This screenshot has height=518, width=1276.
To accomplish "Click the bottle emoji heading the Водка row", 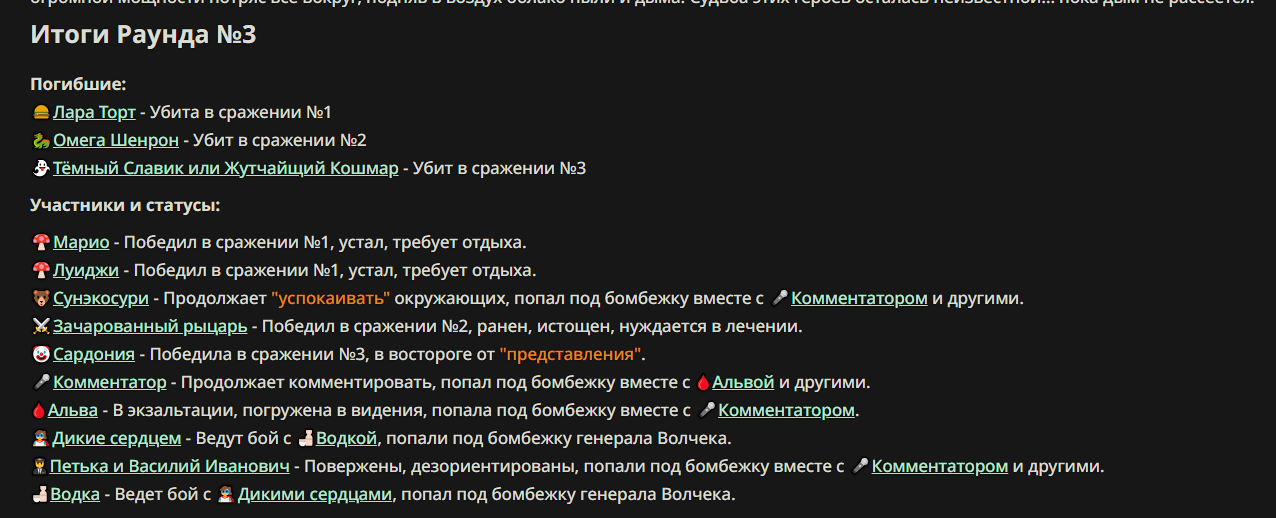I will coord(40,494).
